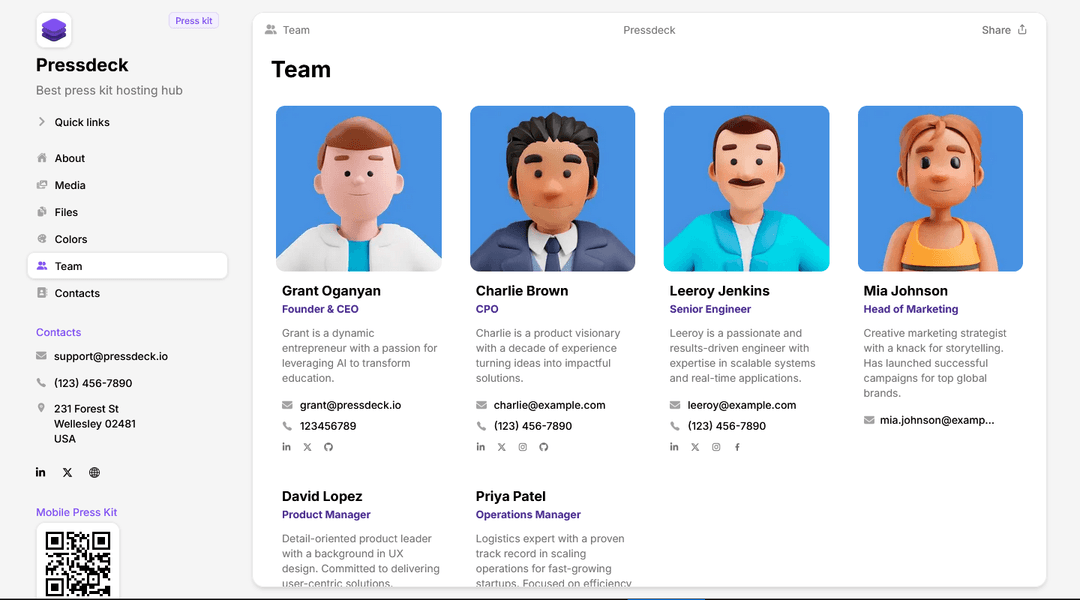Expand the Quick links section

[73, 122]
